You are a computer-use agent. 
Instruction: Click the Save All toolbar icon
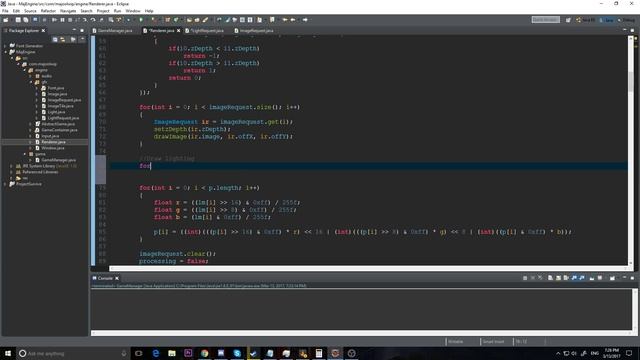tap(26, 20)
